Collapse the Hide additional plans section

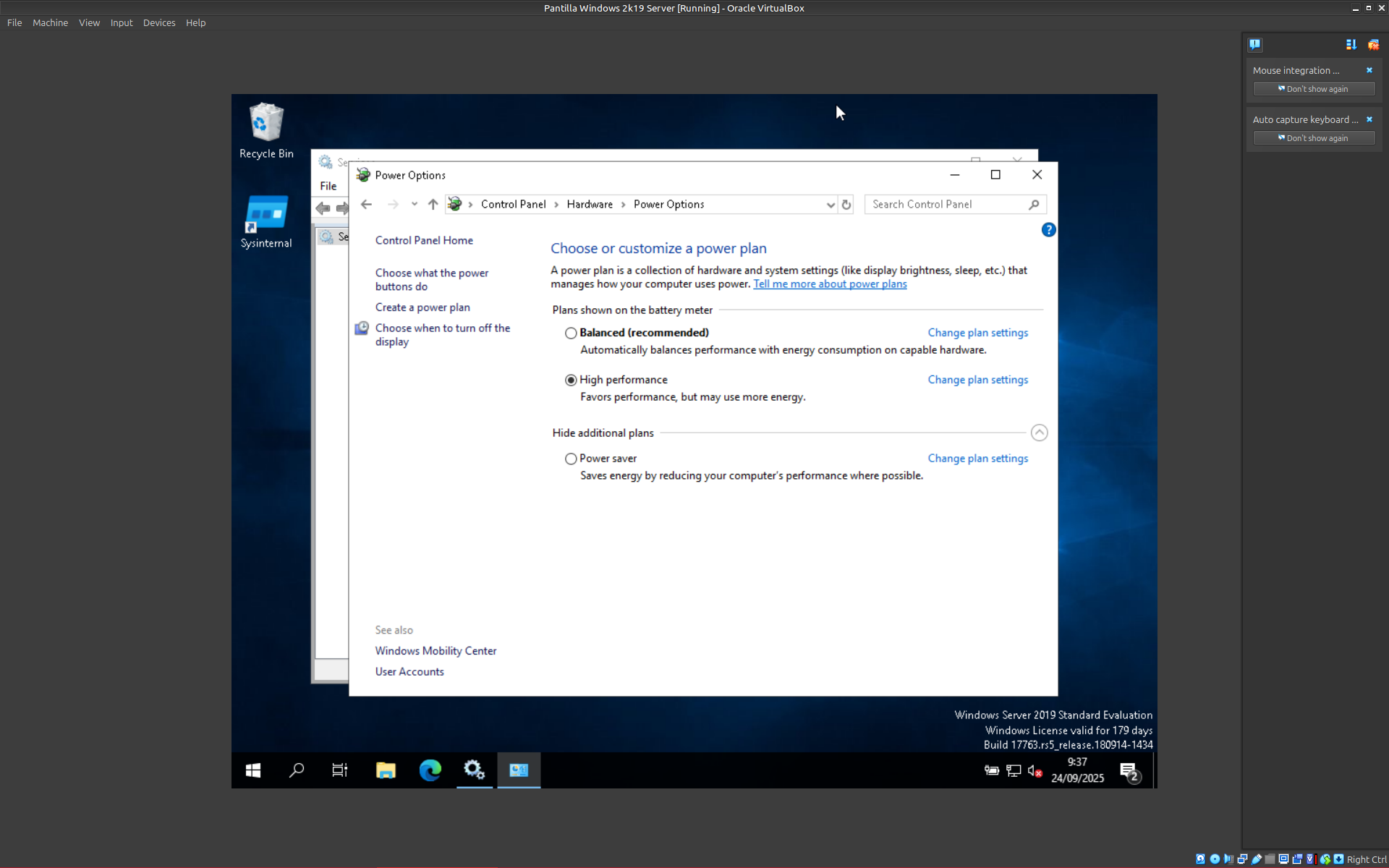point(1039,433)
